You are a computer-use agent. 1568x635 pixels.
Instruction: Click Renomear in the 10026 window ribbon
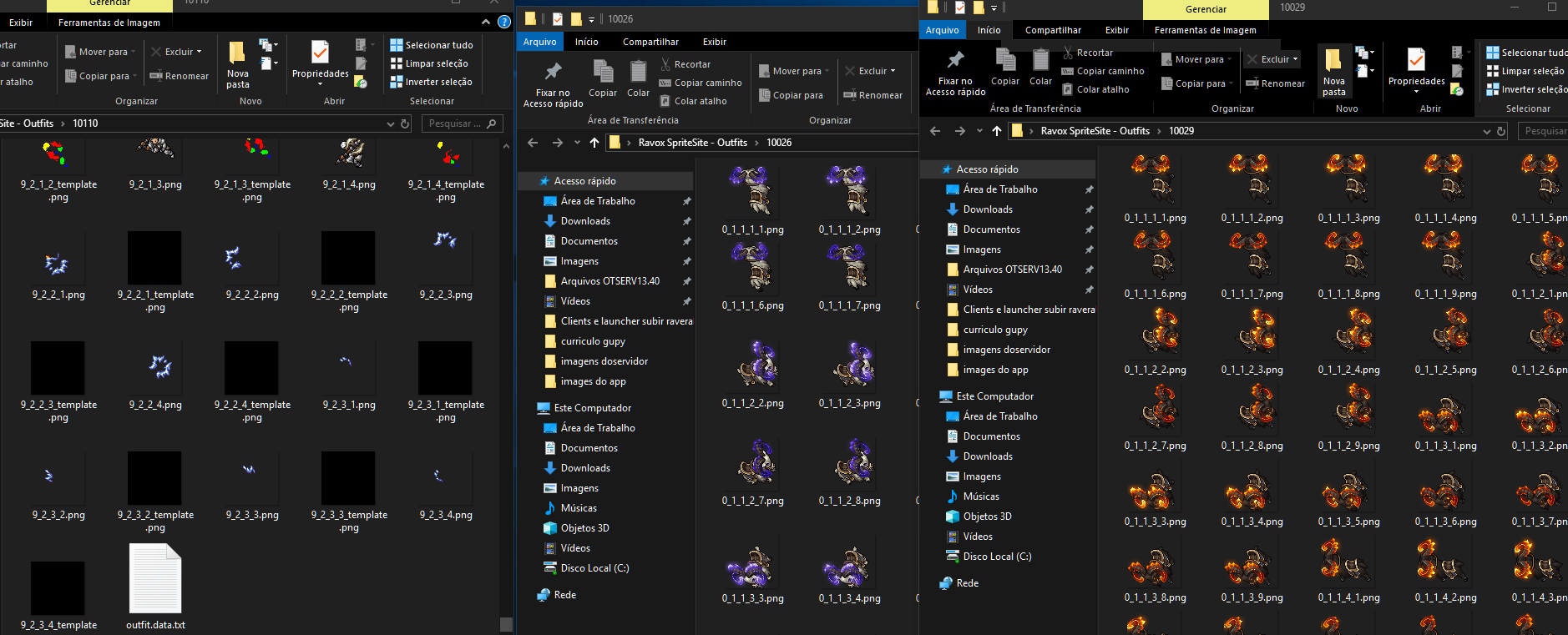pos(873,95)
